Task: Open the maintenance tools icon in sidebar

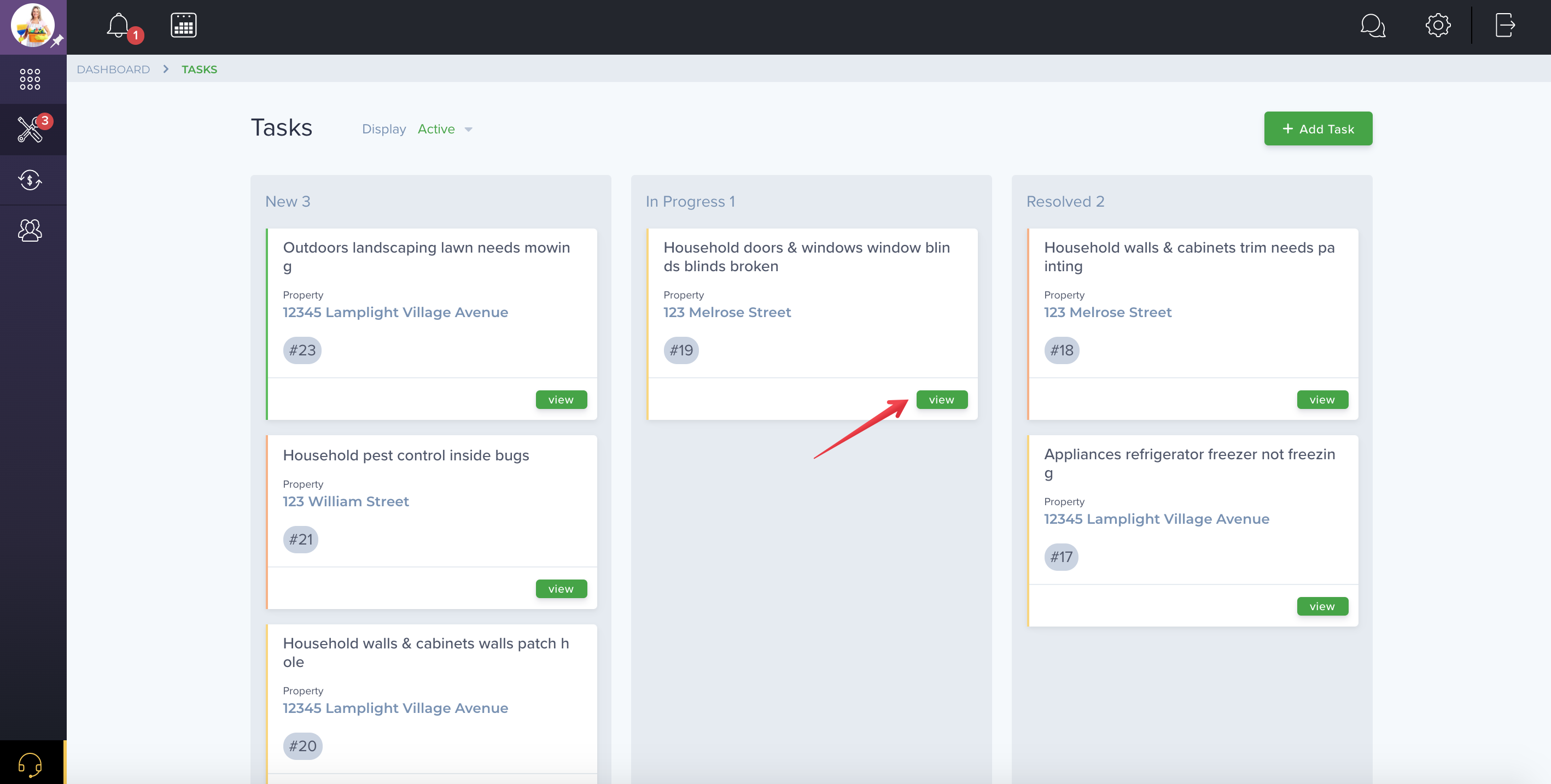Action: [30, 130]
